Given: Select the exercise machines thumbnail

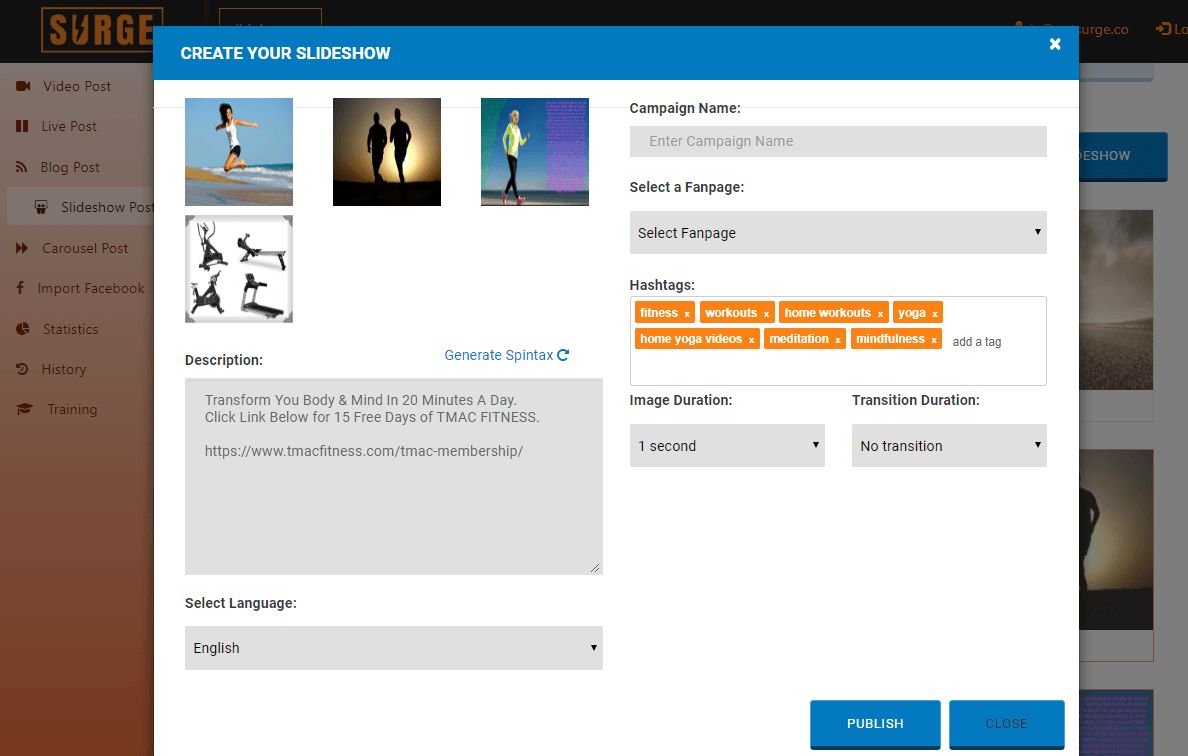Looking at the screenshot, I should pos(239,269).
